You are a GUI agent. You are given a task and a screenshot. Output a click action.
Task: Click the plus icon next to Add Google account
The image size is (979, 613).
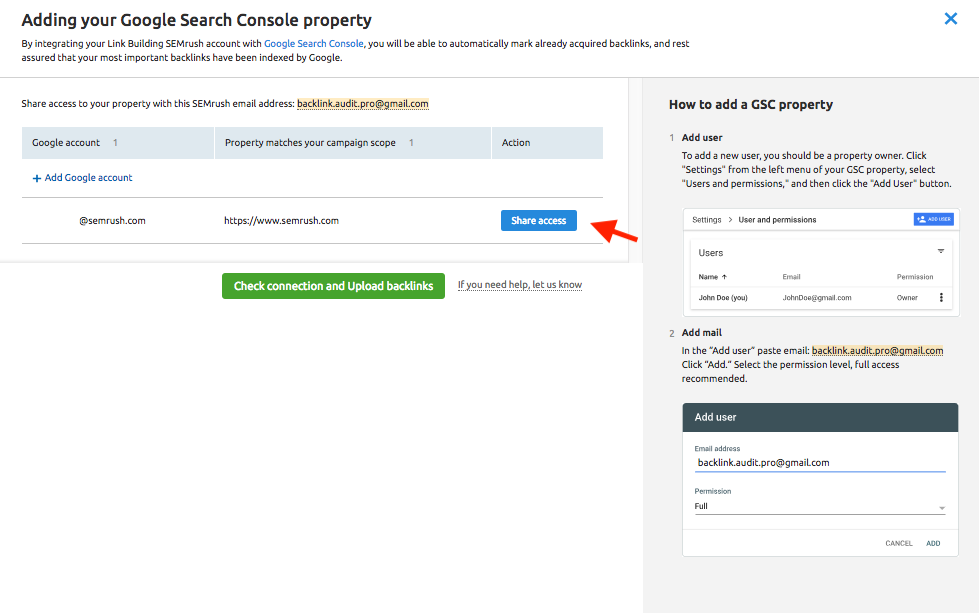37,179
